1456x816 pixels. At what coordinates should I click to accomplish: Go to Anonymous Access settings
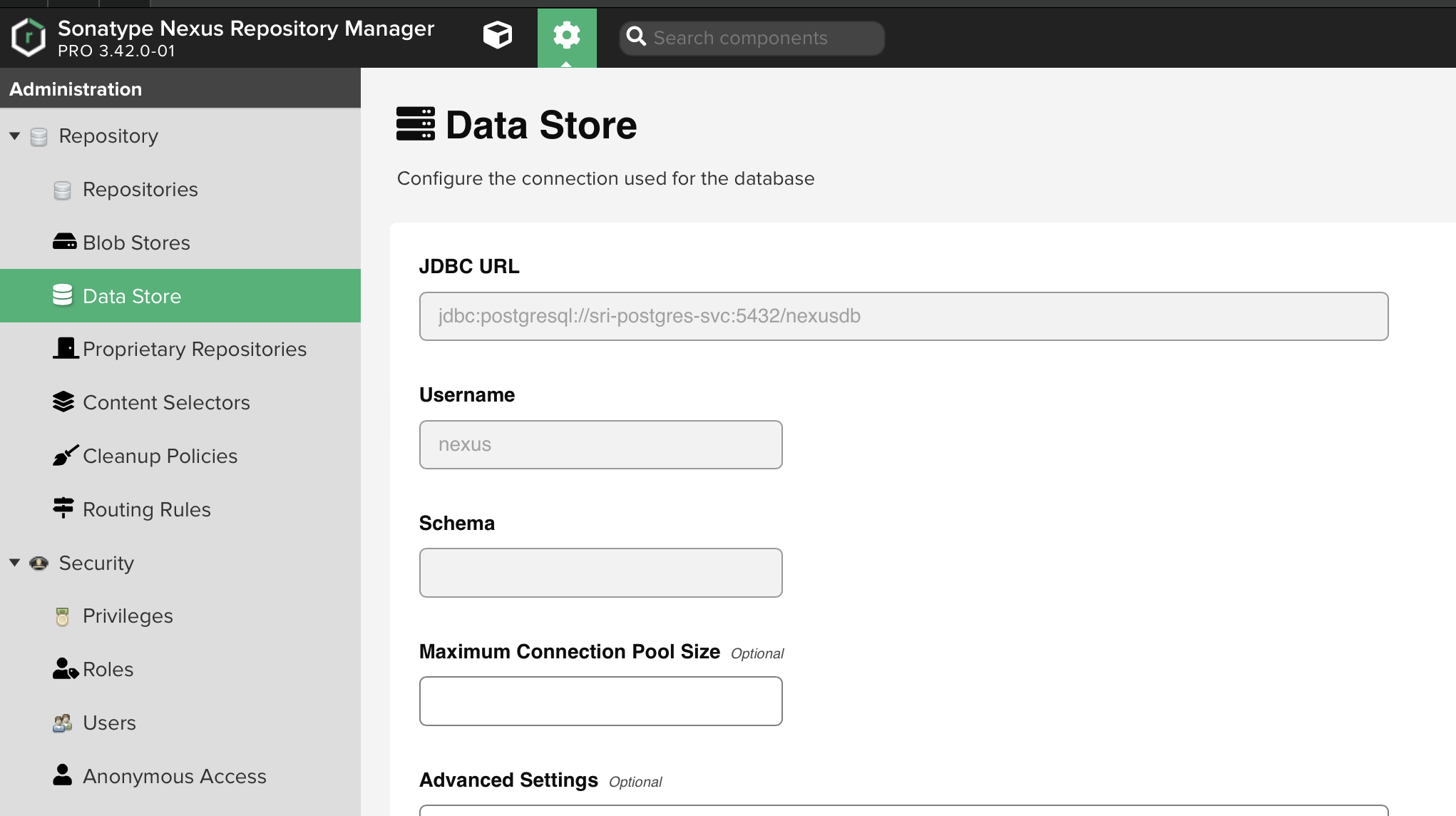click(x=174, y=776)
